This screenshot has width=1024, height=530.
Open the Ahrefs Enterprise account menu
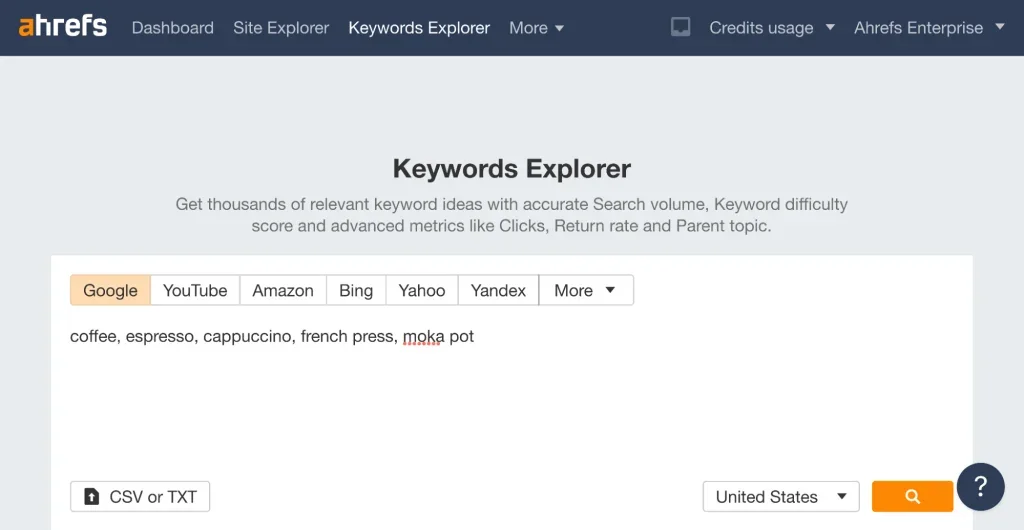929,28
